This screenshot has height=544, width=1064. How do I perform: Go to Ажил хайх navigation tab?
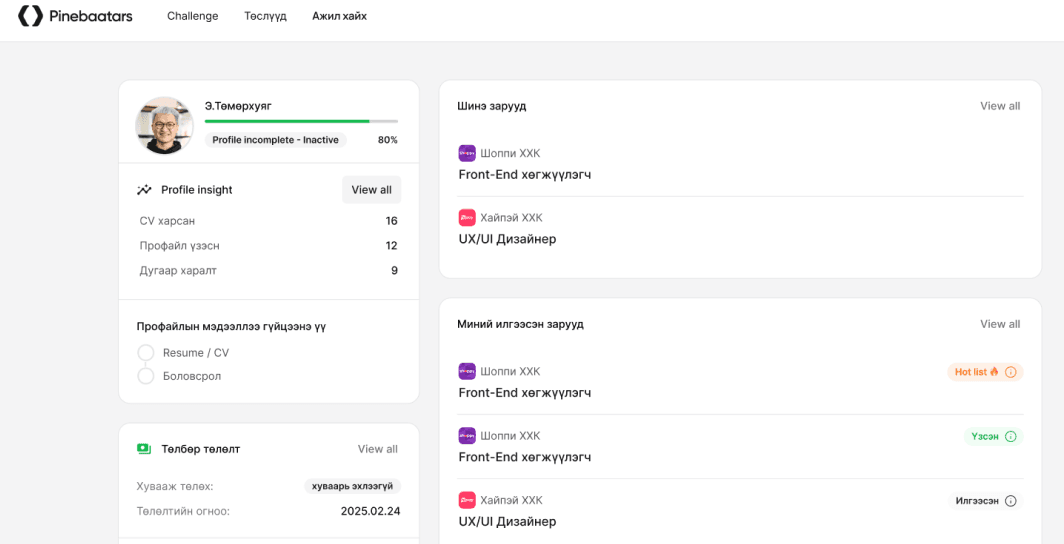click(339, 16)
